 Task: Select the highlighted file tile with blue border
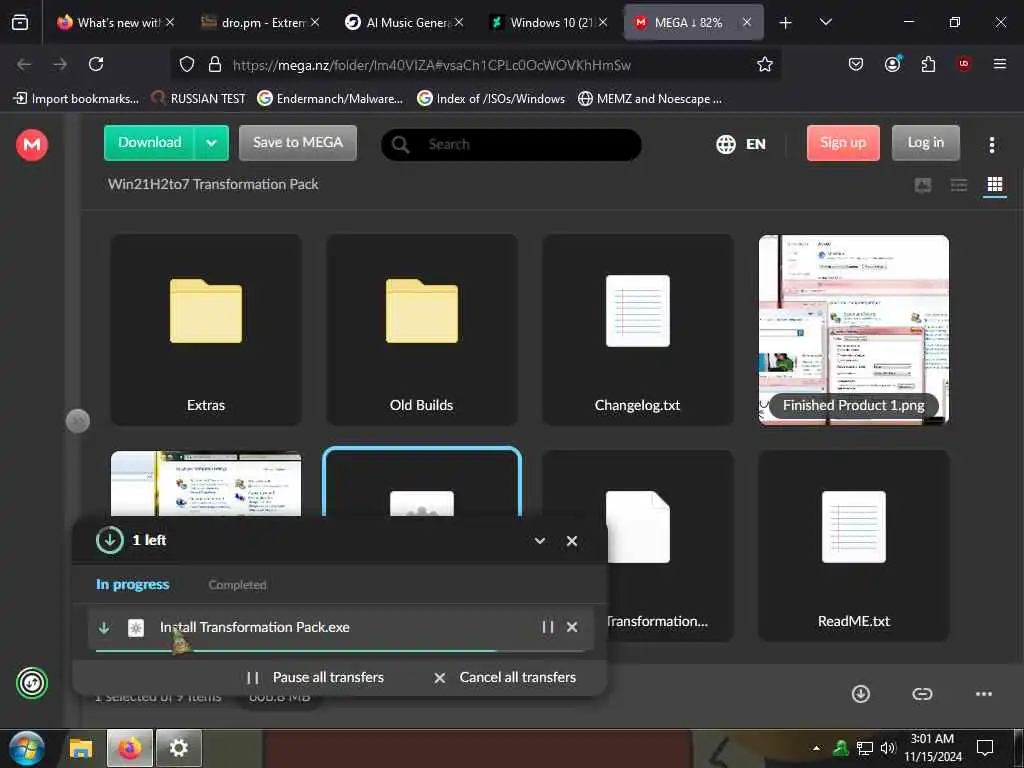(x=422, y=482)
